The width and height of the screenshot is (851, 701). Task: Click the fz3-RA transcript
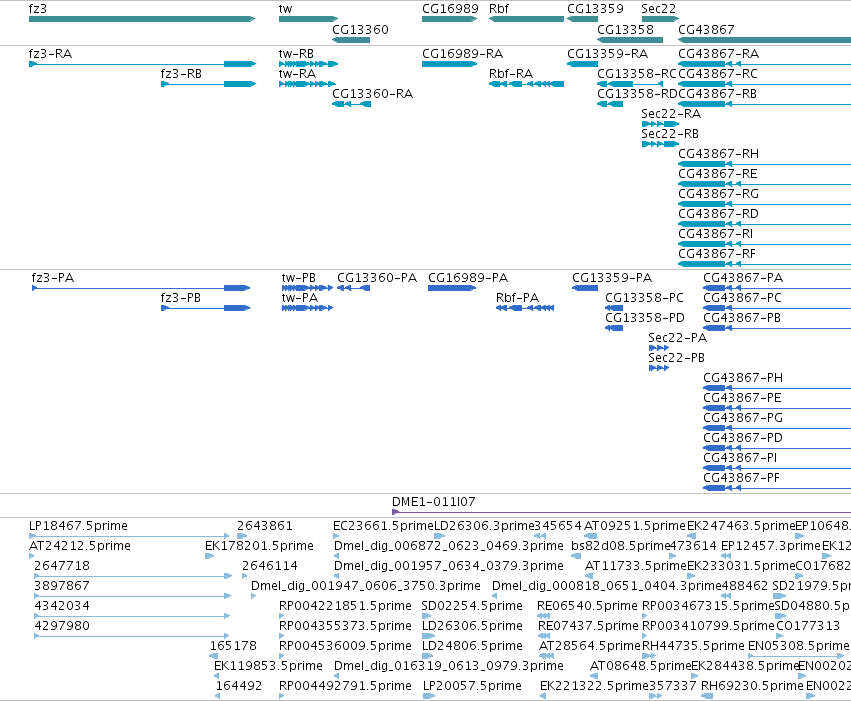pos(142,64)
